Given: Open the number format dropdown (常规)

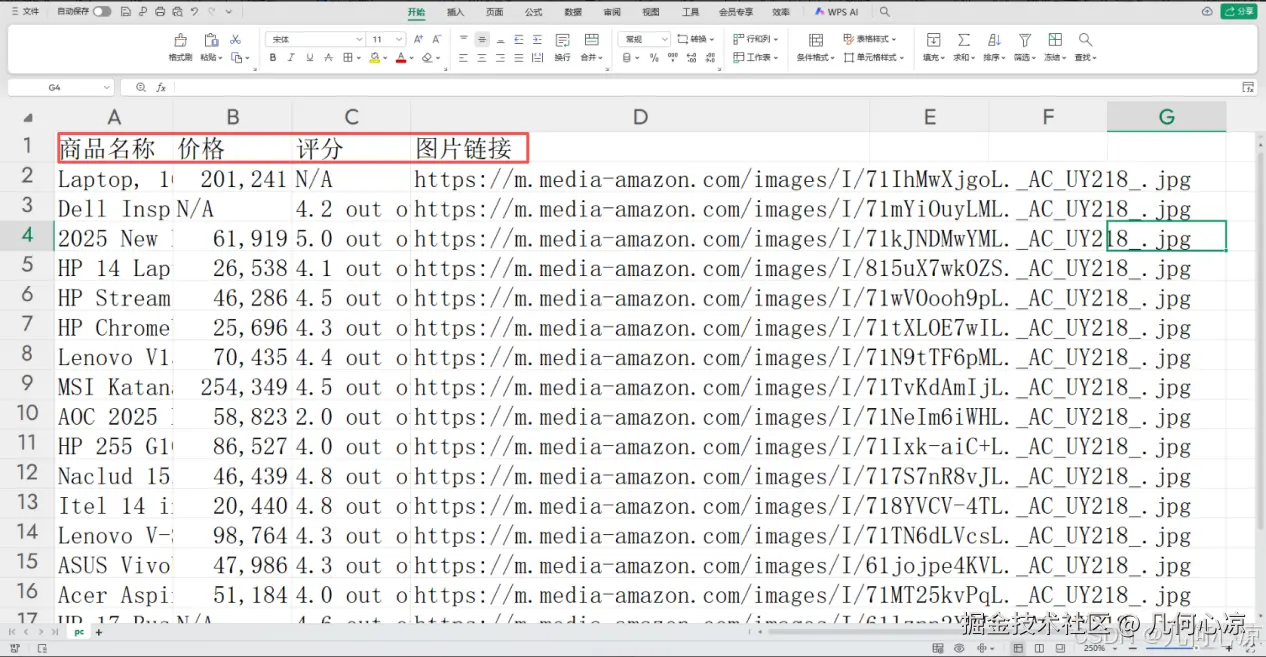Looking at the screenshot, I should 664,39.
